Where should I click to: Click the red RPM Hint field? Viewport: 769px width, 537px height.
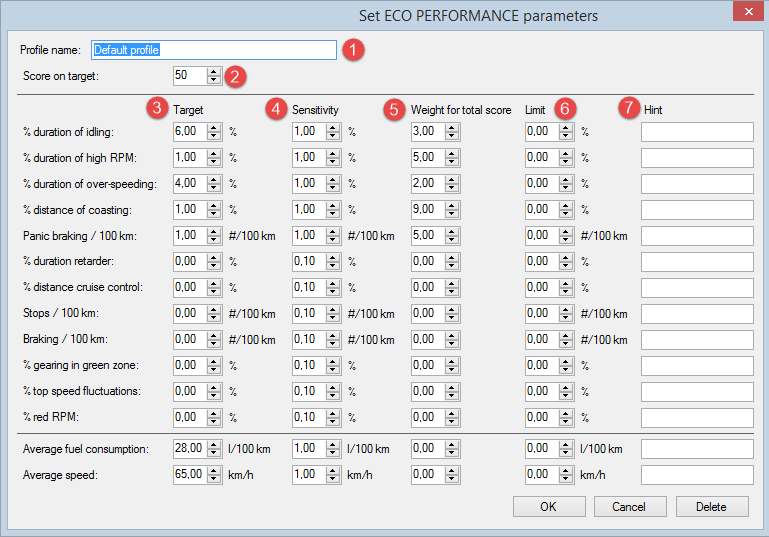click(696, 417)
